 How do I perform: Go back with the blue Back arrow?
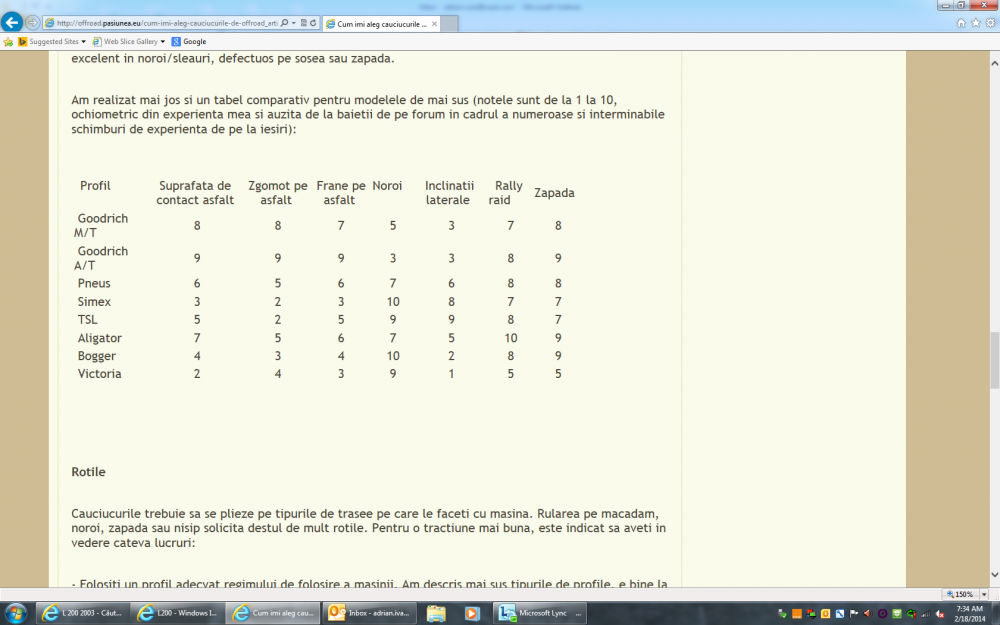(x=11, y=22)
